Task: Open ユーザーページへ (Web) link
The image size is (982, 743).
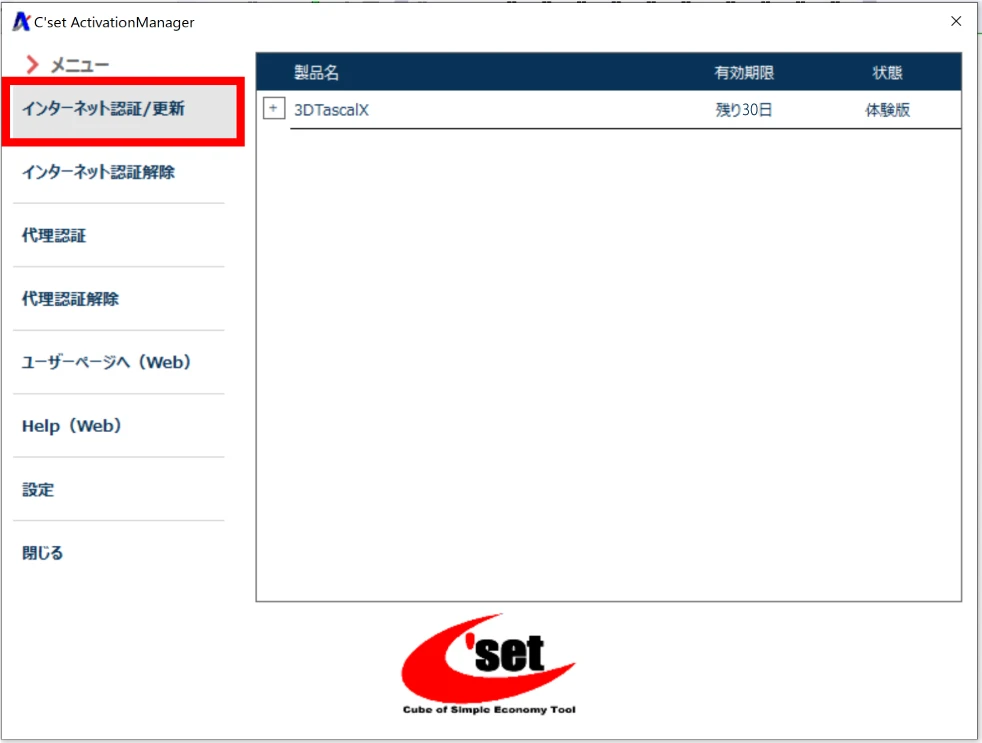Action: point(106,362)
